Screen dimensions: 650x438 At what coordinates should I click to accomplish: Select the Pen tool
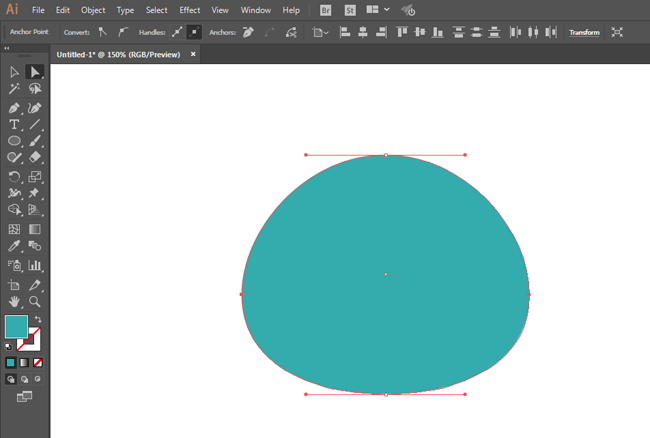click(x=14, y=107)
